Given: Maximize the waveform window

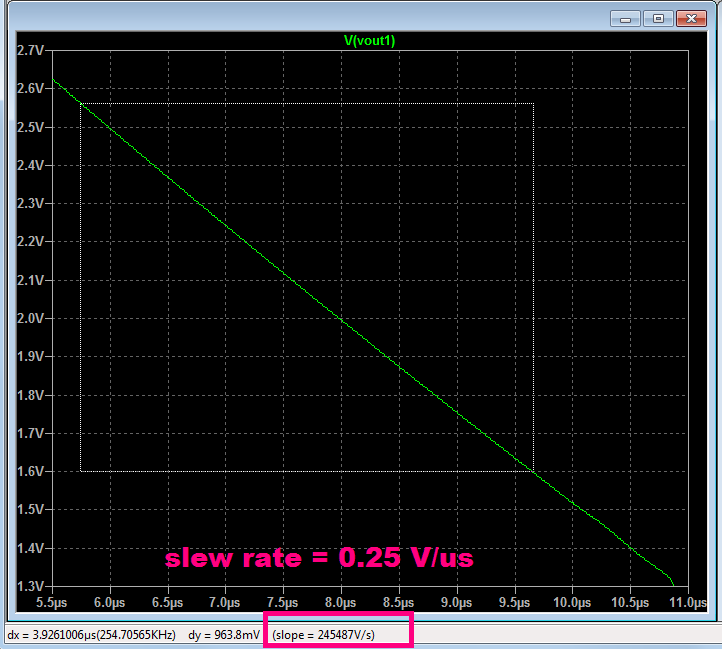Looking at the screenshot, I should coord(658,18).
